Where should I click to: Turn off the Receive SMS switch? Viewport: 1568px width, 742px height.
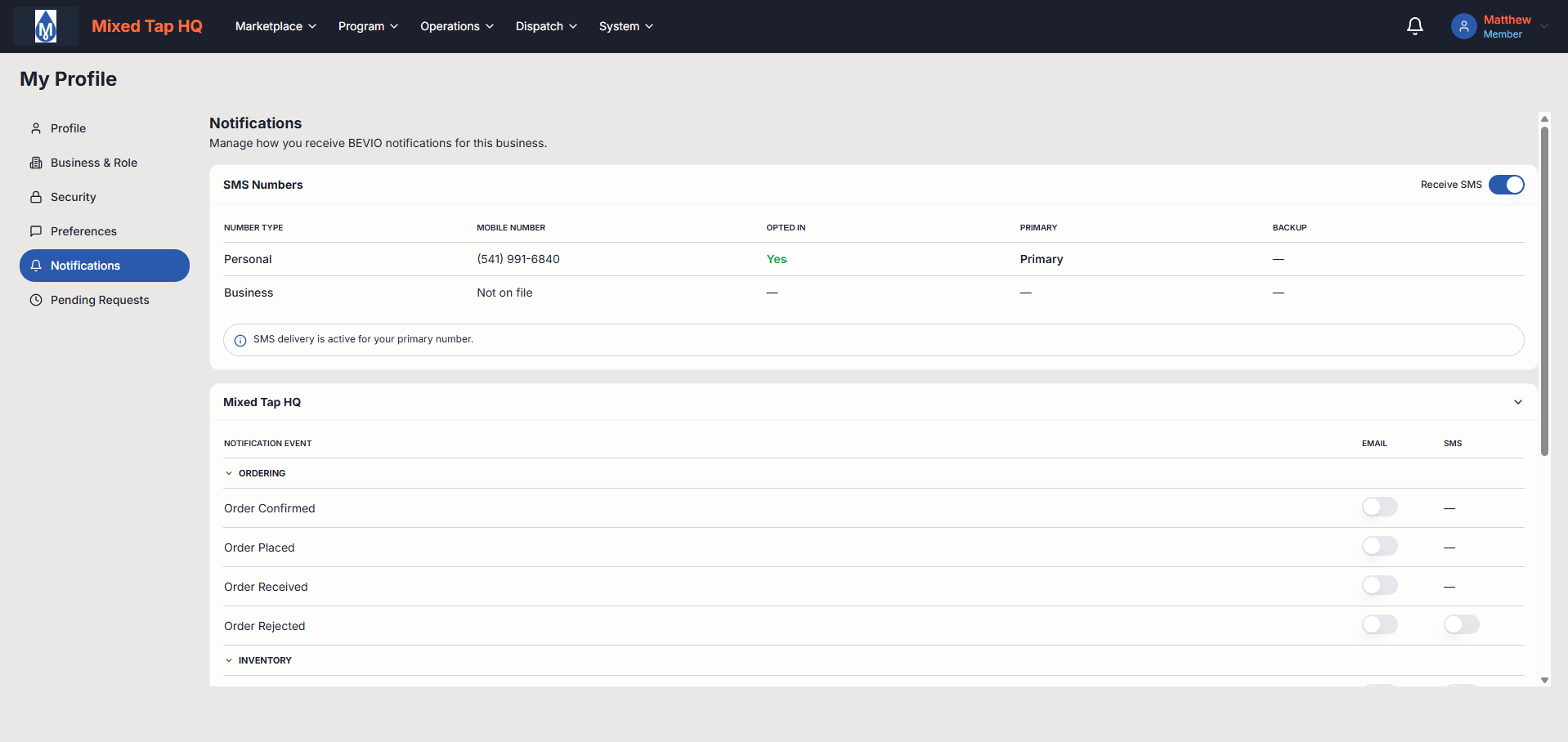click(1506, 185)
